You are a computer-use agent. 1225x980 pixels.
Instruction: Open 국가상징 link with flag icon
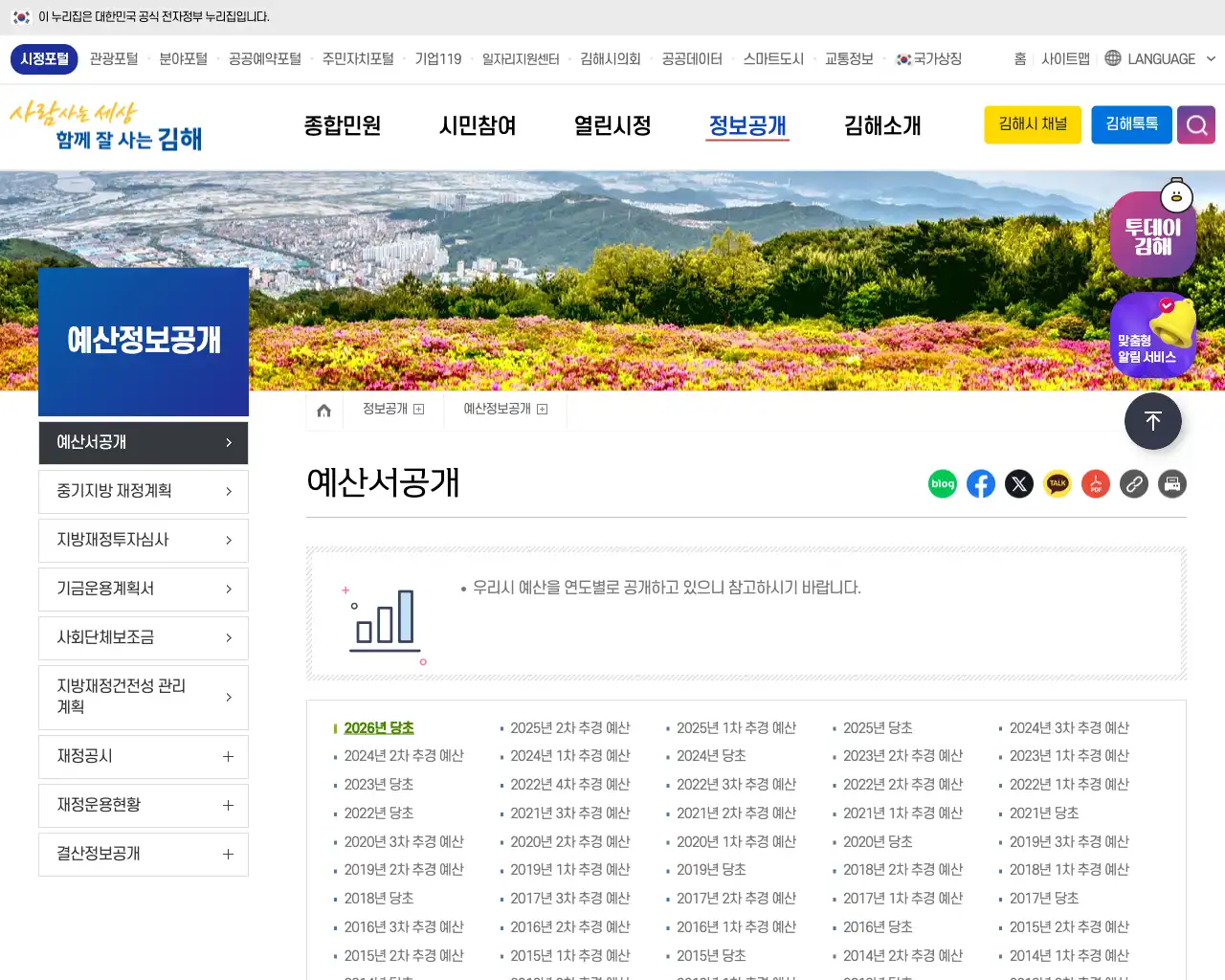(x=928, y=59)
